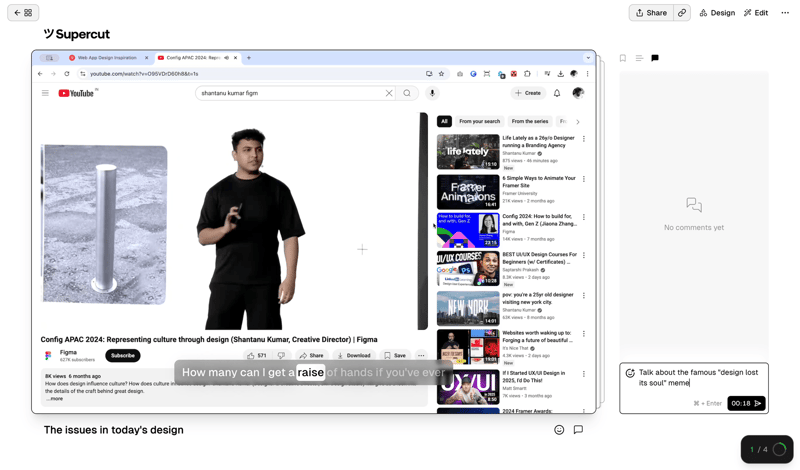Open the browser extensions puzzle icon
Viewport: 800px width, 470px height.
(x=527, y=74)
